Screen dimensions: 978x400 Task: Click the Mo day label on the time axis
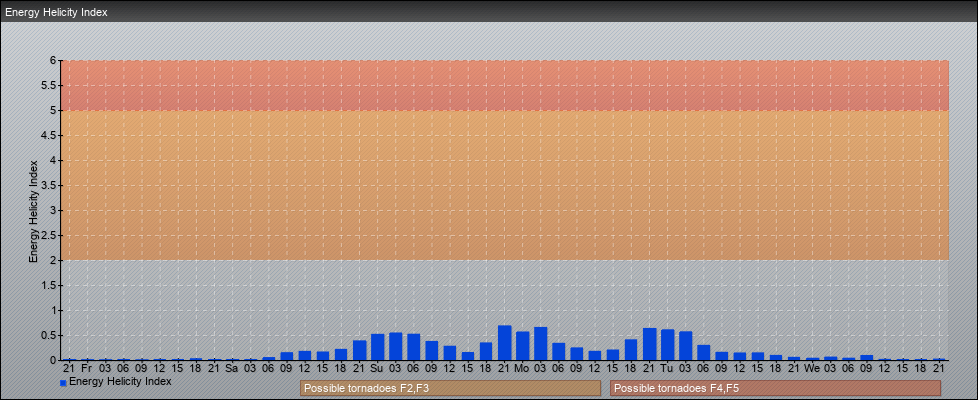pos(521,369)
